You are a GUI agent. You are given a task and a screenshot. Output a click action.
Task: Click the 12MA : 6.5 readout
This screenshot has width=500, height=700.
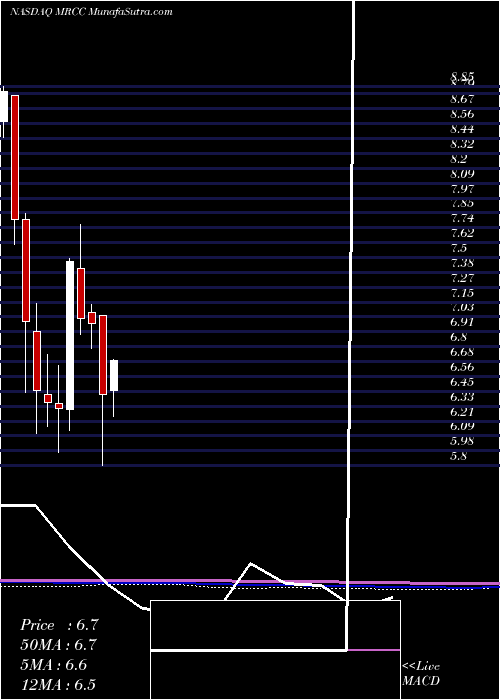(58, 685)
